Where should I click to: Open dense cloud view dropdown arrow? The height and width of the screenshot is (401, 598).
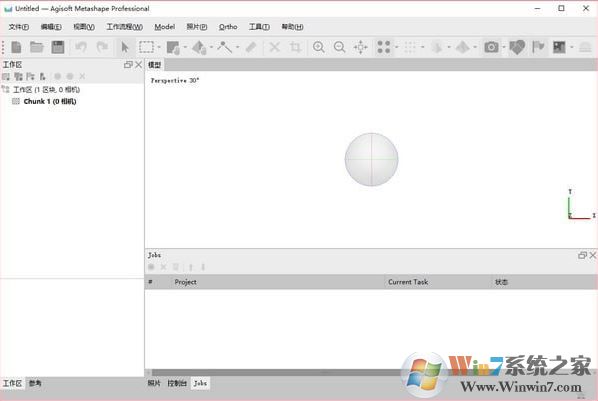[x=423, y=47]
